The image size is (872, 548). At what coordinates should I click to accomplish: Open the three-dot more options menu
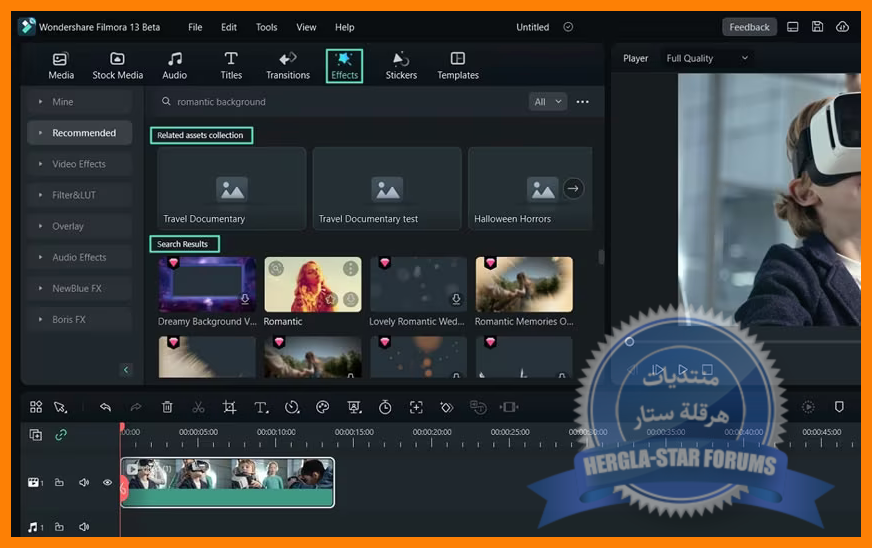click(x=582, y=102)
